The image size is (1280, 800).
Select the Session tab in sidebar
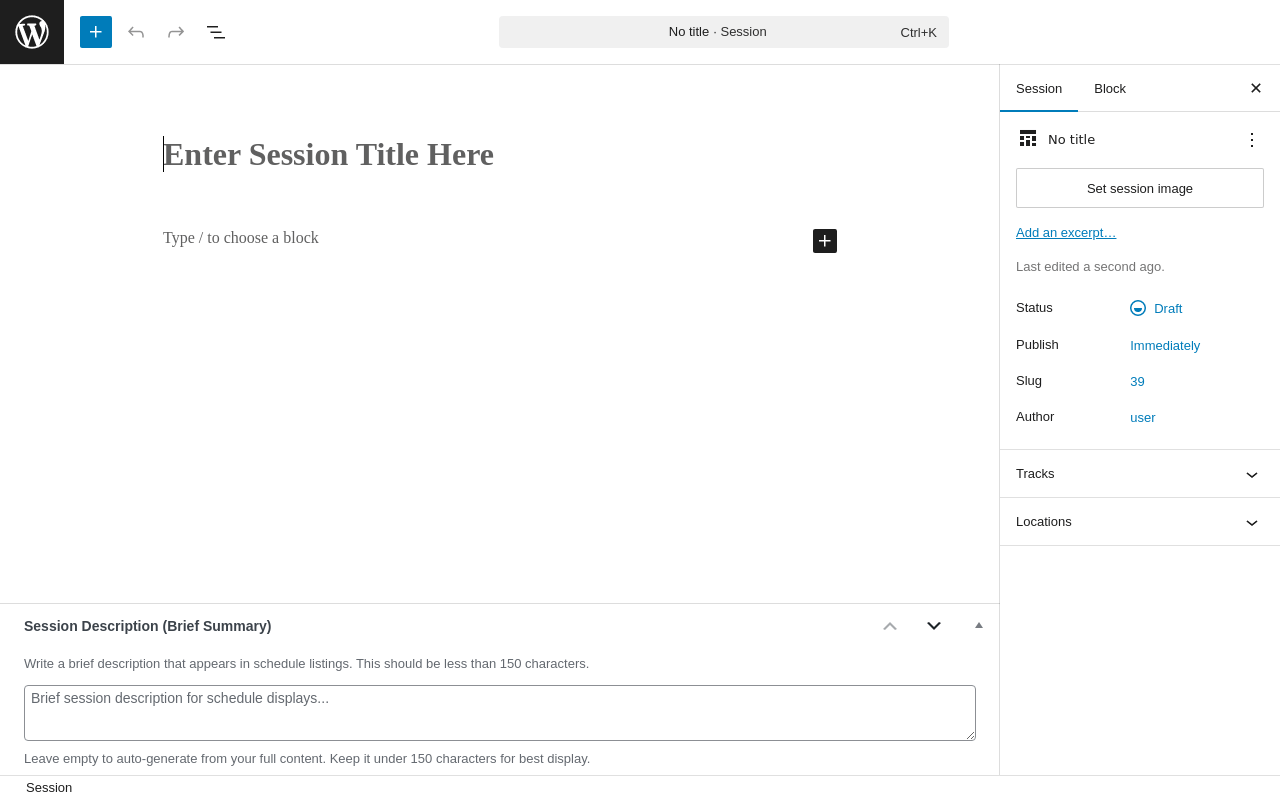pyautogui.click(x=1039, y=88)
